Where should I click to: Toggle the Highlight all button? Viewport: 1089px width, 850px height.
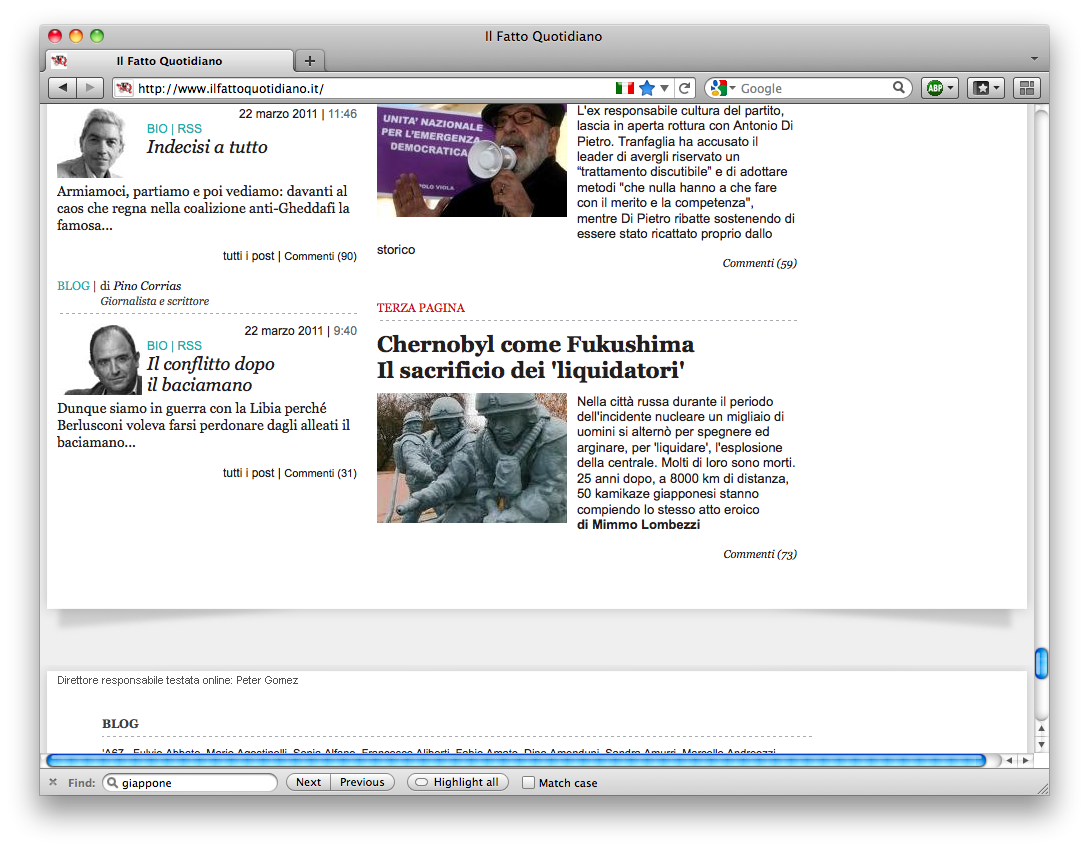(458, 782)
